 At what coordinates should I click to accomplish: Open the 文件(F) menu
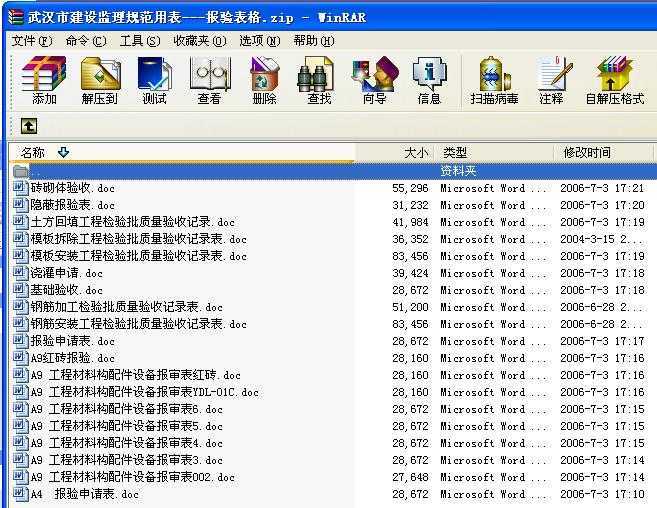(32, 41)
